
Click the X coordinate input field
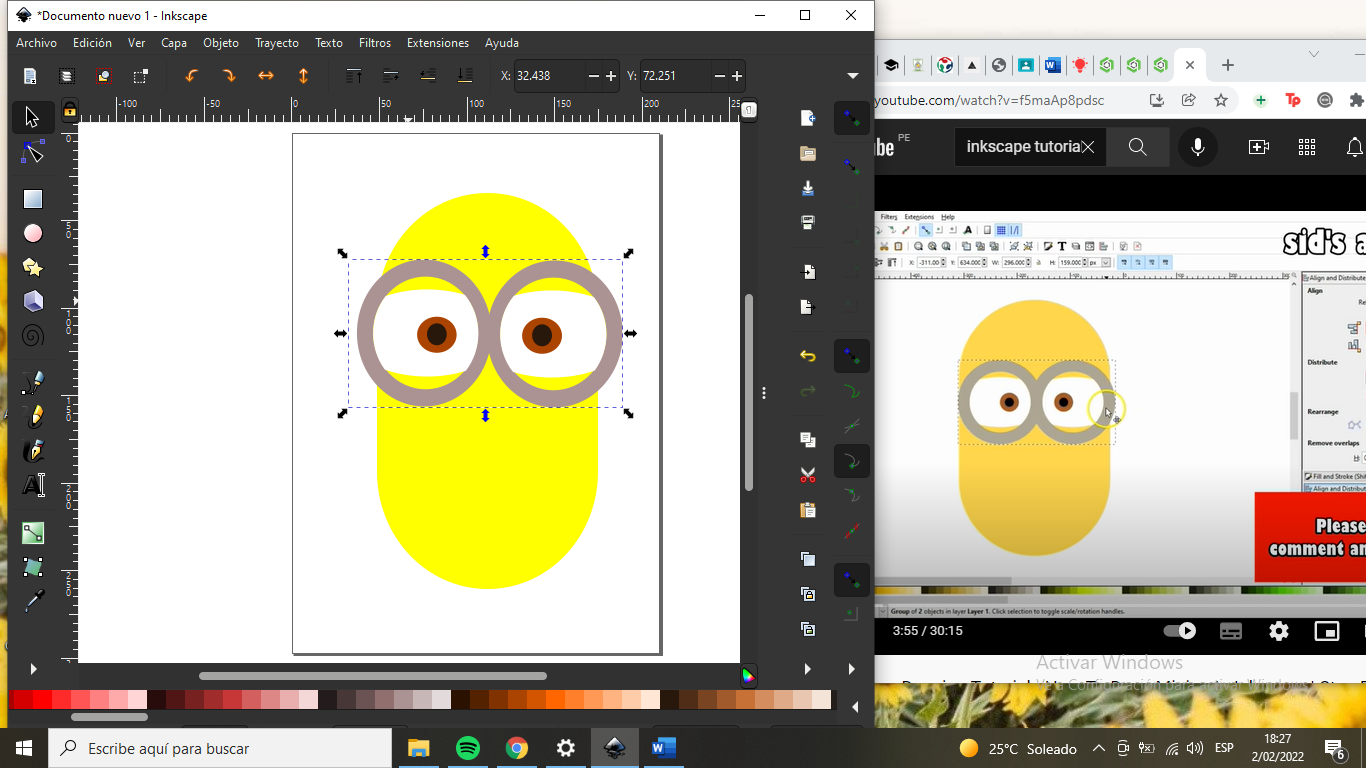point(548,76)
